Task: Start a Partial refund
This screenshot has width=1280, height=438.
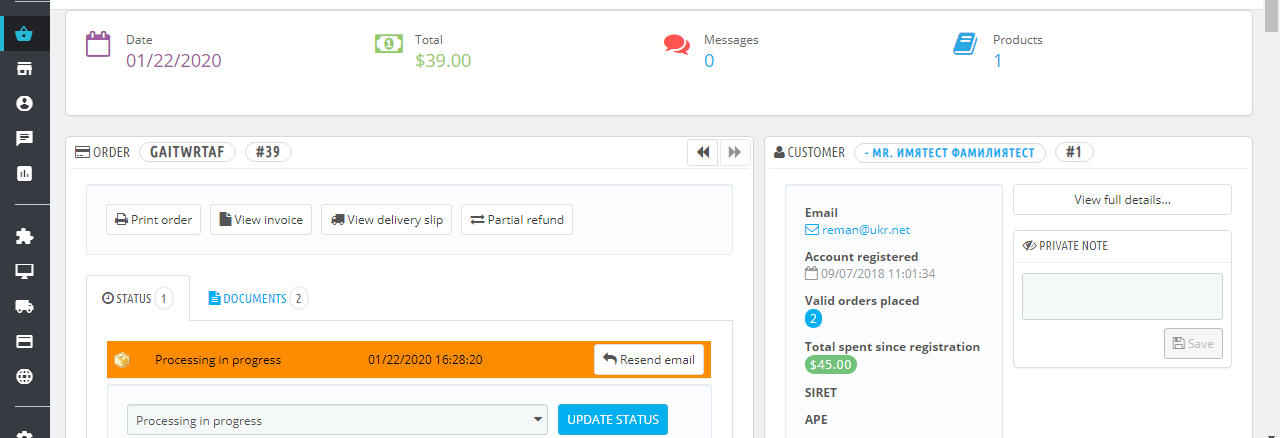Action: 517,220
